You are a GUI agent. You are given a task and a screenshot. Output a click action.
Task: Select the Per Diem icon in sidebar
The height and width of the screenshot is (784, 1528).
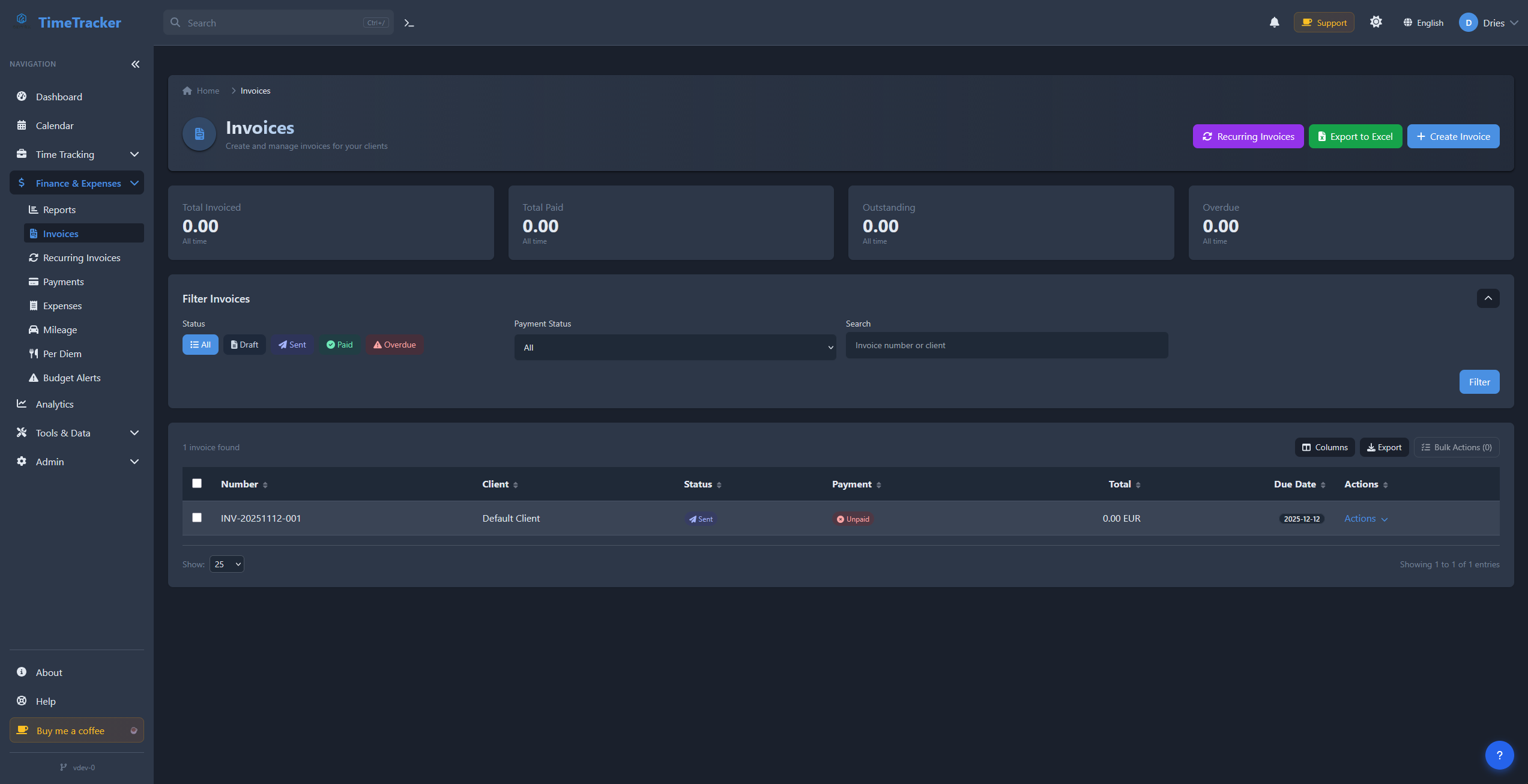[x=34, y=354]
